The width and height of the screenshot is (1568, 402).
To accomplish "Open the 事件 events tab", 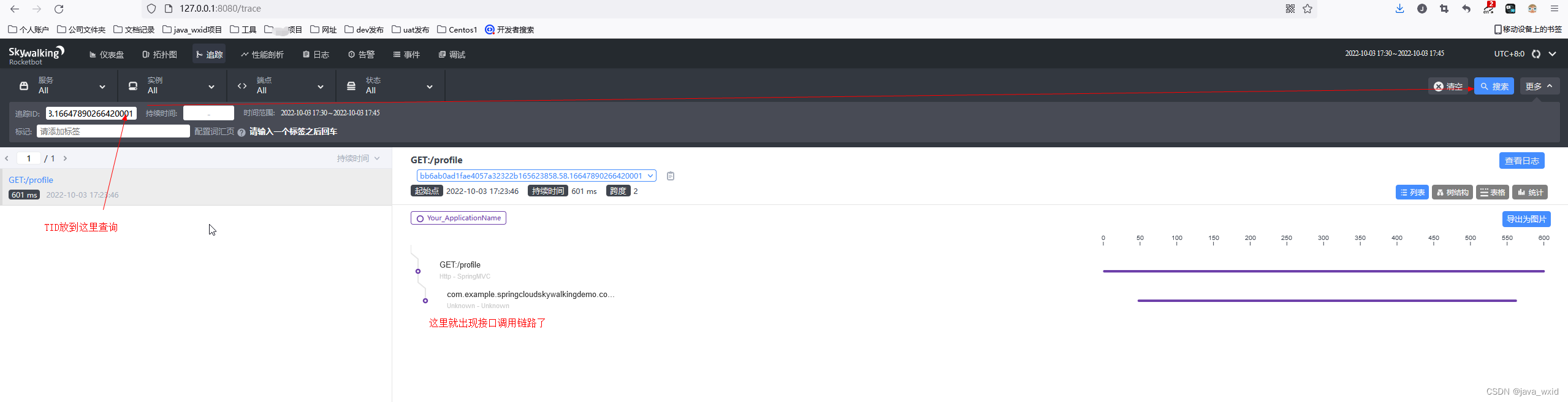I will pyautogui.click(x=406, y=55).
